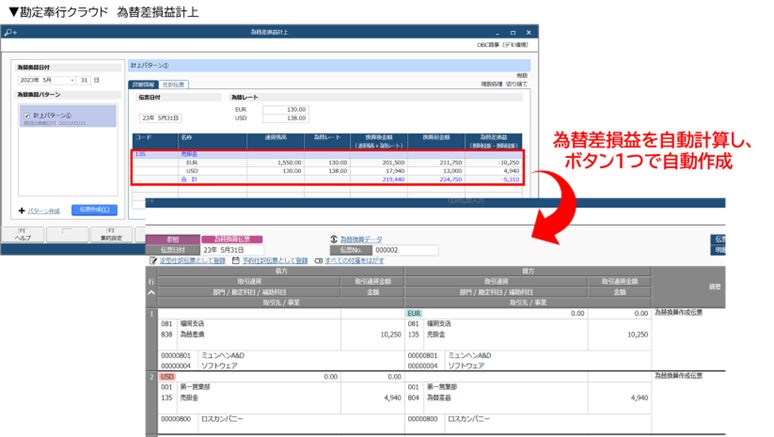The width and height of the screenshot is (774, 437).
Task: Click the 貸方 column header
Action: tap(528, 271)
